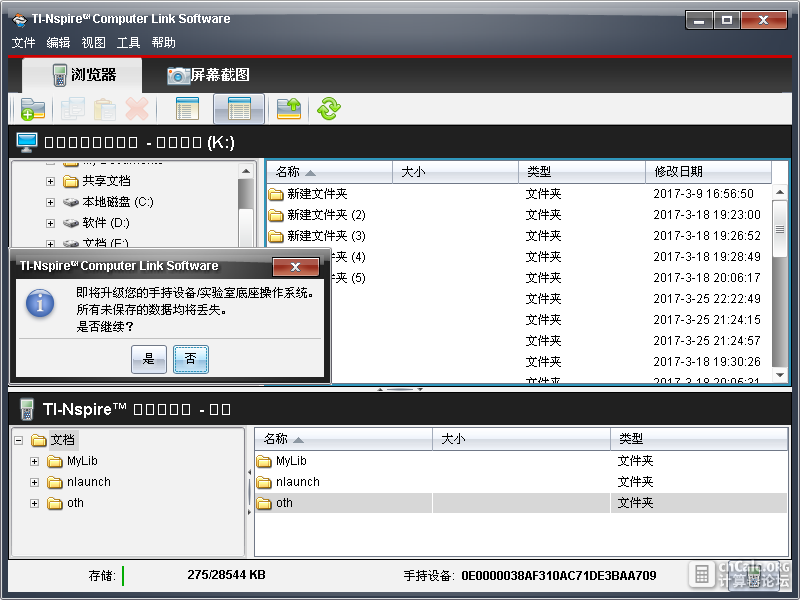The height and width of the screenshot is (600, 800).
Task: Click the 新建文件夹 (2) folder icon
Action: pos(276,215)
